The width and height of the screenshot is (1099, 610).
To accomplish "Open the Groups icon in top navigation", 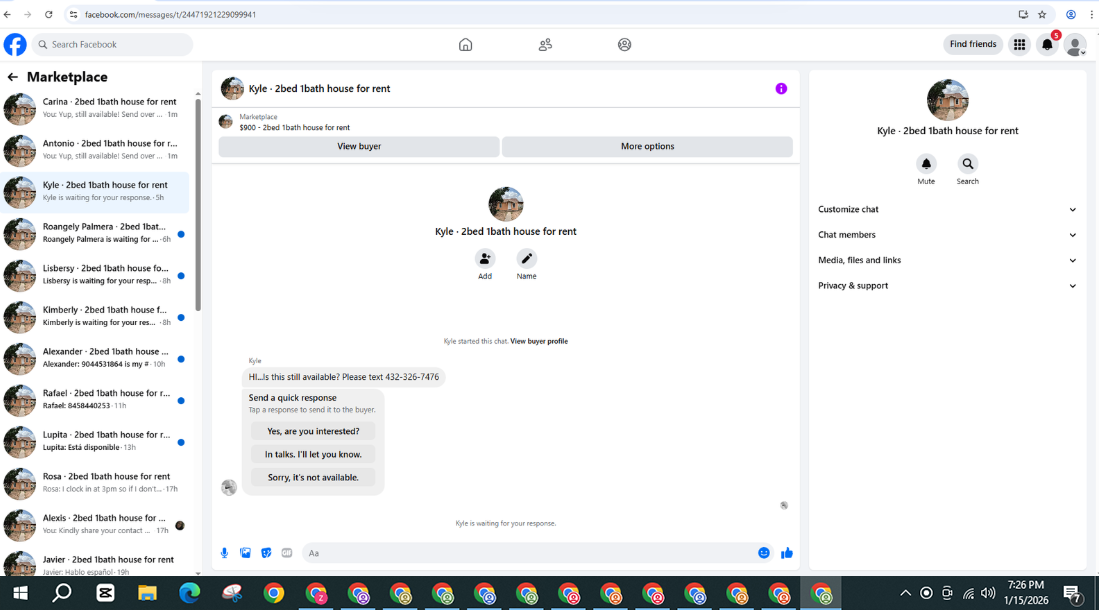I will pyautogui.click(x=624, y=44).
